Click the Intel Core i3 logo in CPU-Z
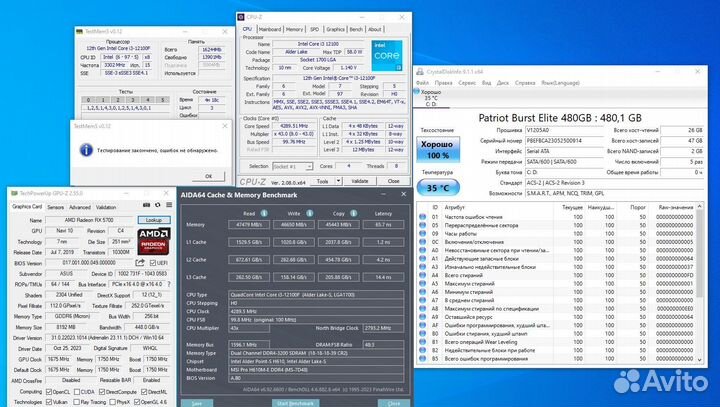This screenshot has height=407, width=720. pos(387,56)
